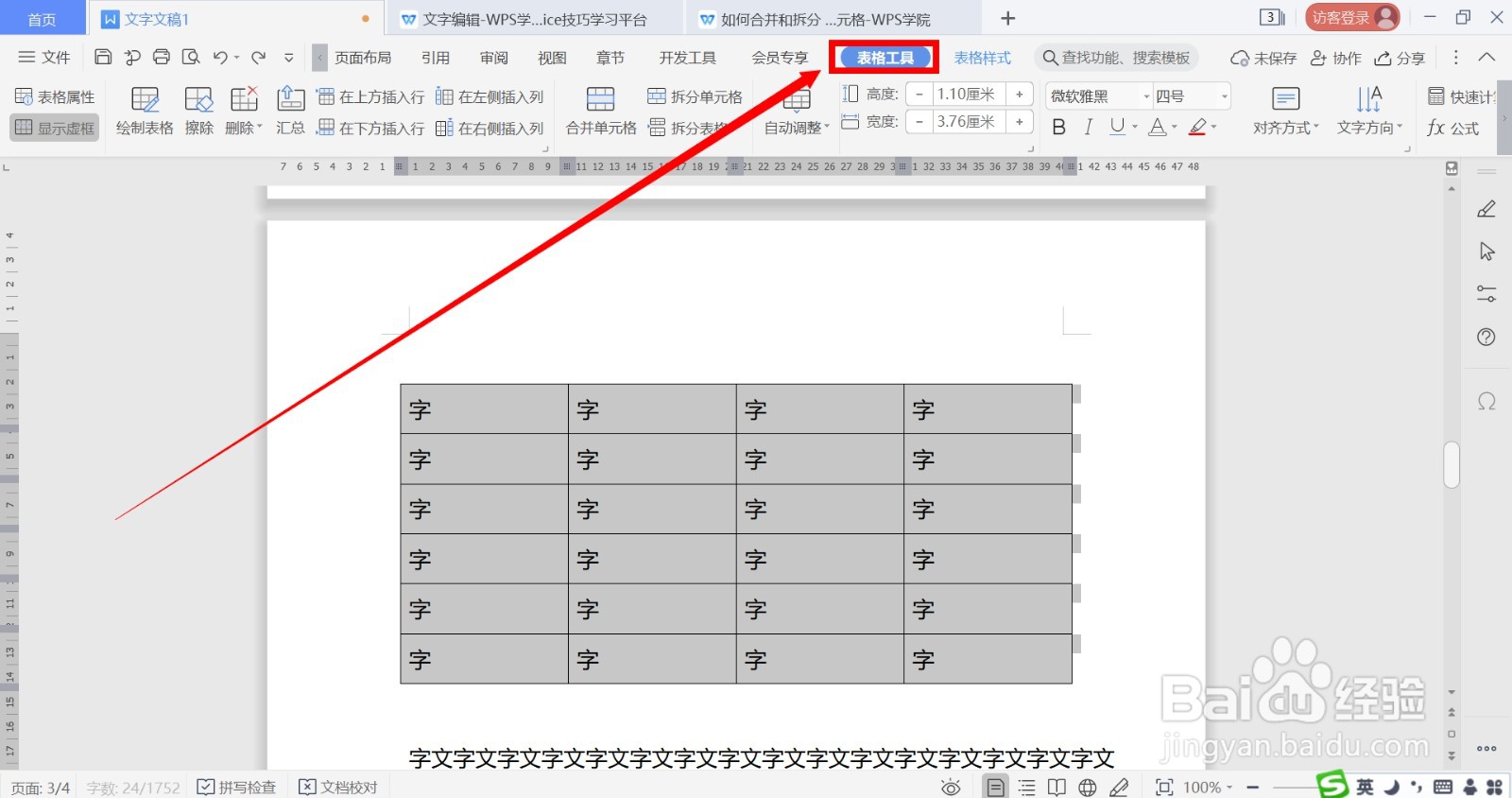The width and height of the screenshot is (1512, 798).
Task: Open Text Direction (文字方向) dropdown
Action: point(1369,112)
